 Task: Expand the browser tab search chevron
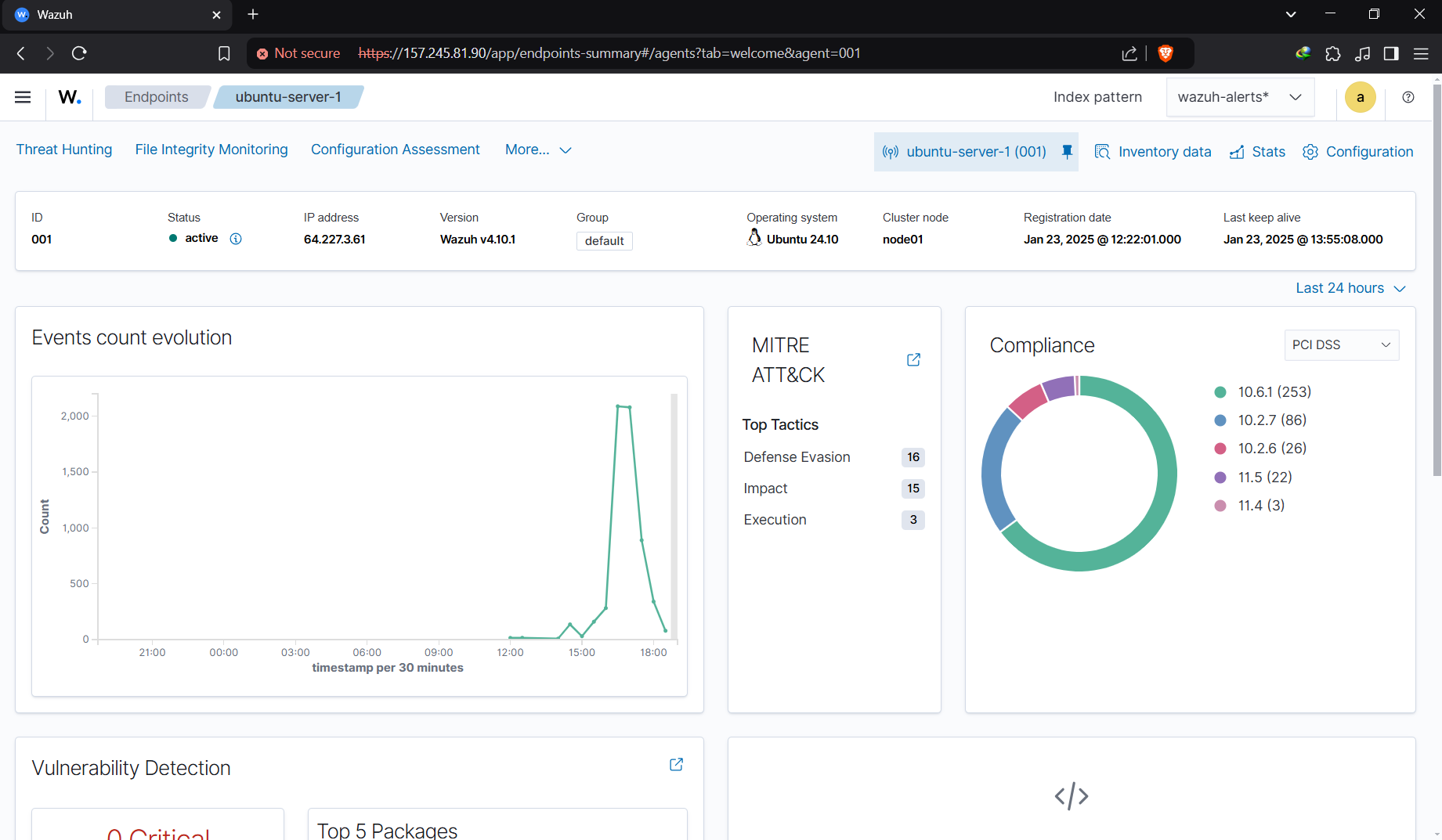[x=1291, y=14]
